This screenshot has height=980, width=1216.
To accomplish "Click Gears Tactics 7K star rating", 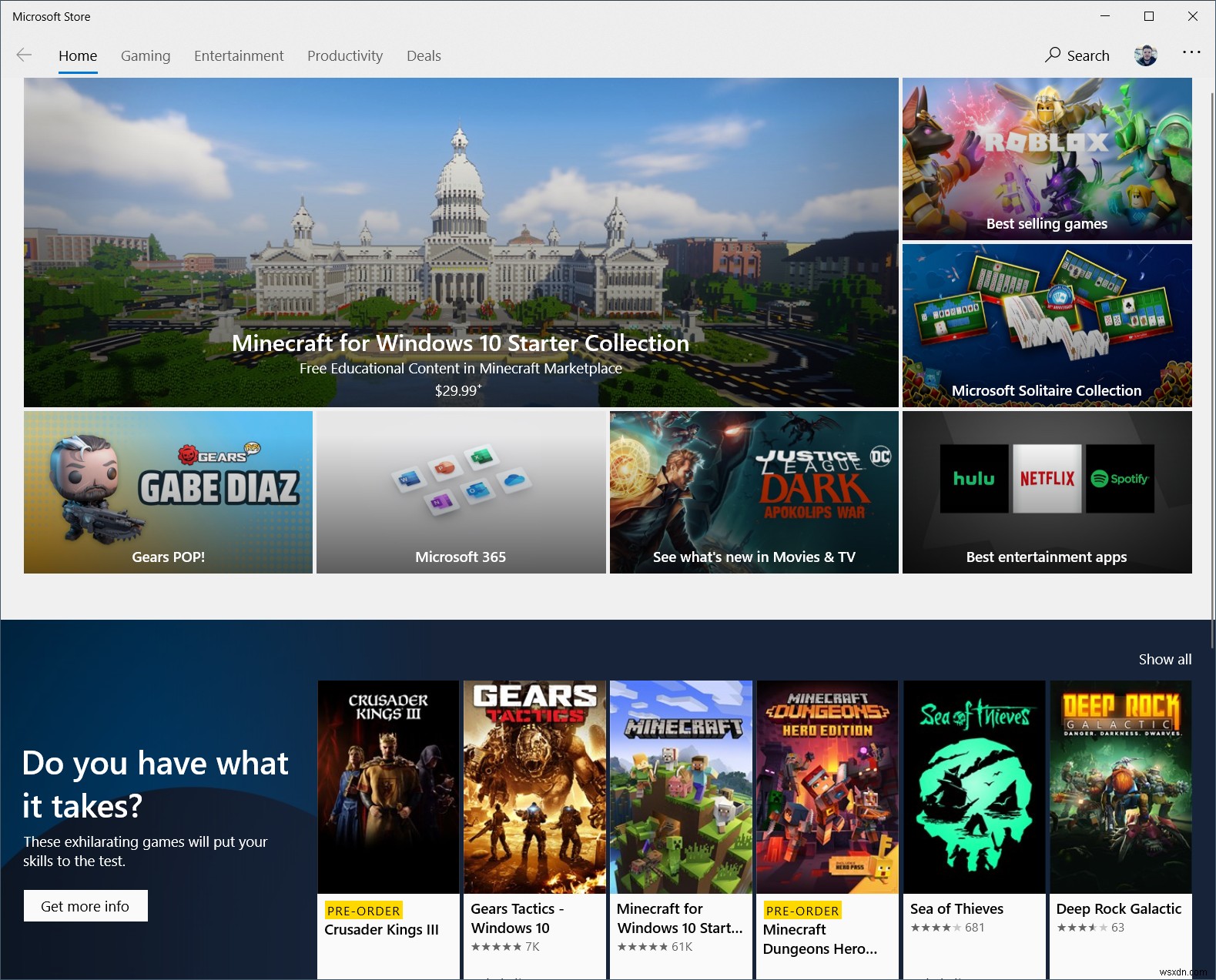I will (505, 947).
